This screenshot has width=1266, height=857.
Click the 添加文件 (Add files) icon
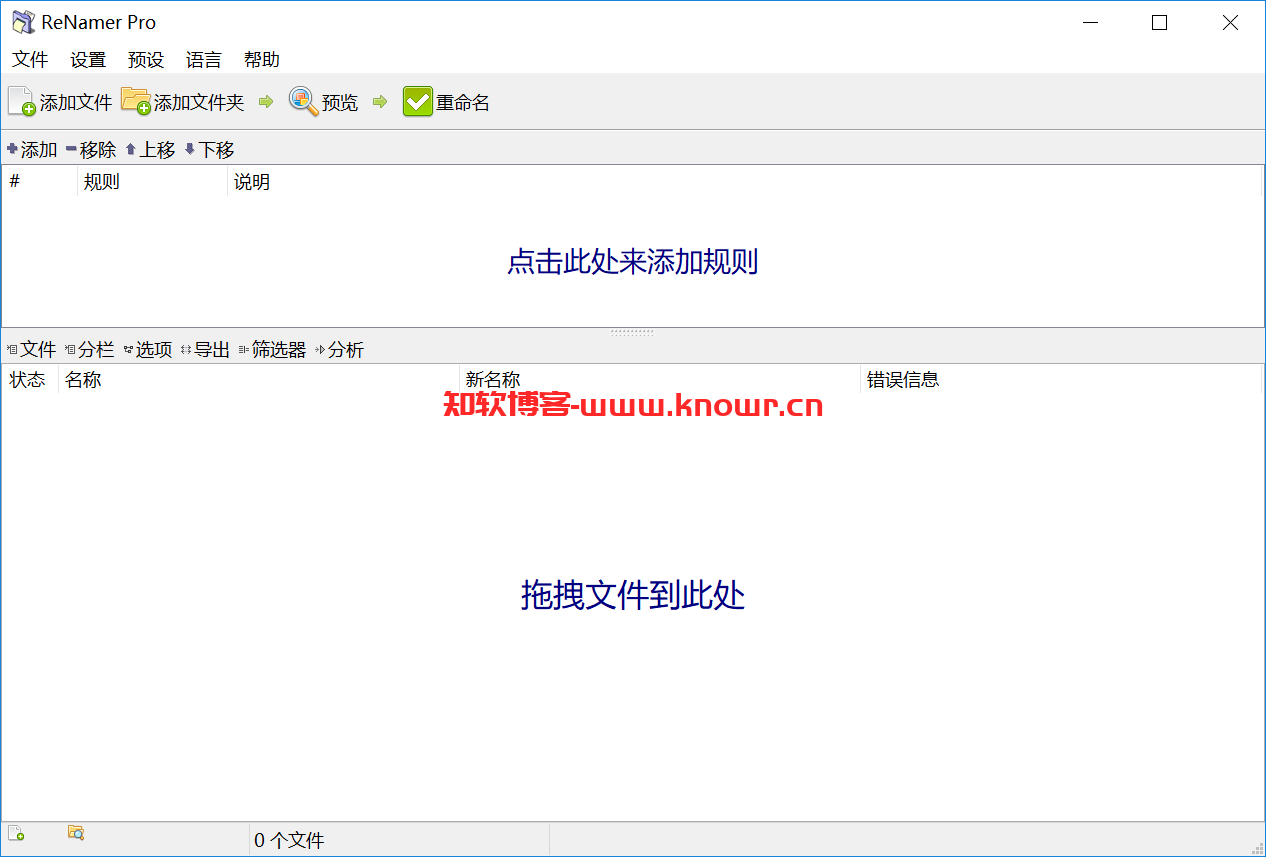22,102
